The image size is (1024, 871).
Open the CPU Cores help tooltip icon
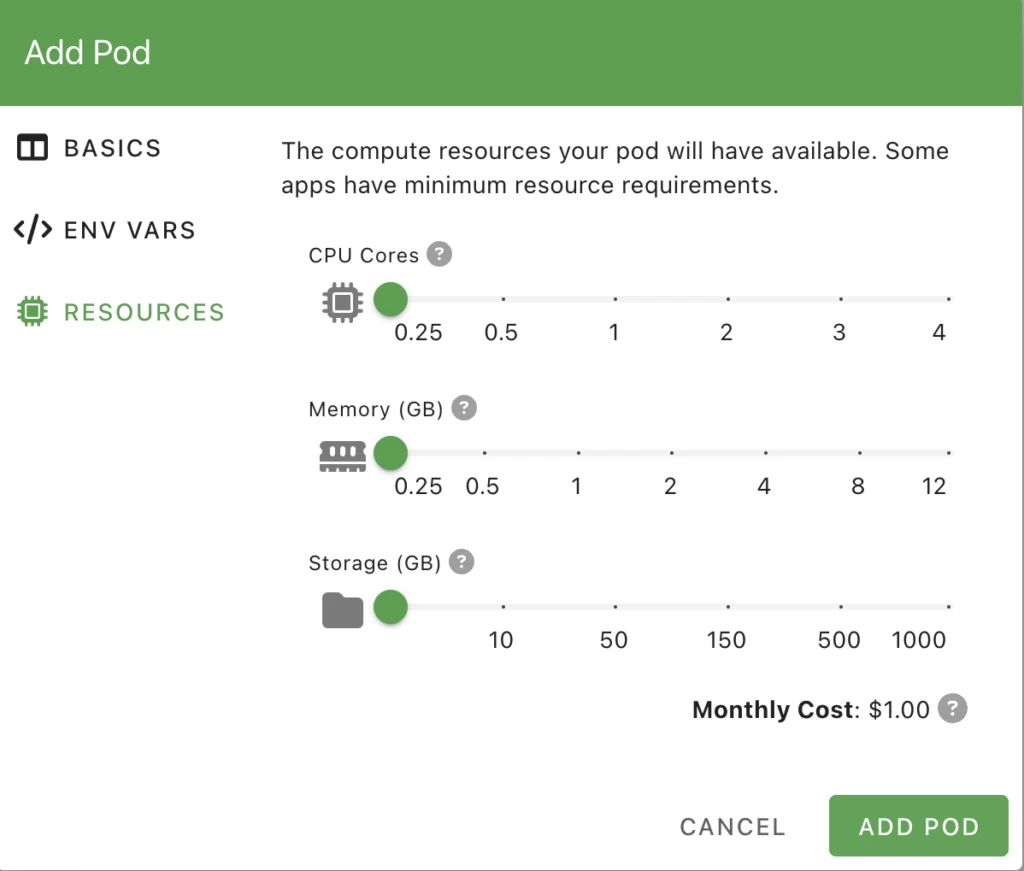point(439,254)
